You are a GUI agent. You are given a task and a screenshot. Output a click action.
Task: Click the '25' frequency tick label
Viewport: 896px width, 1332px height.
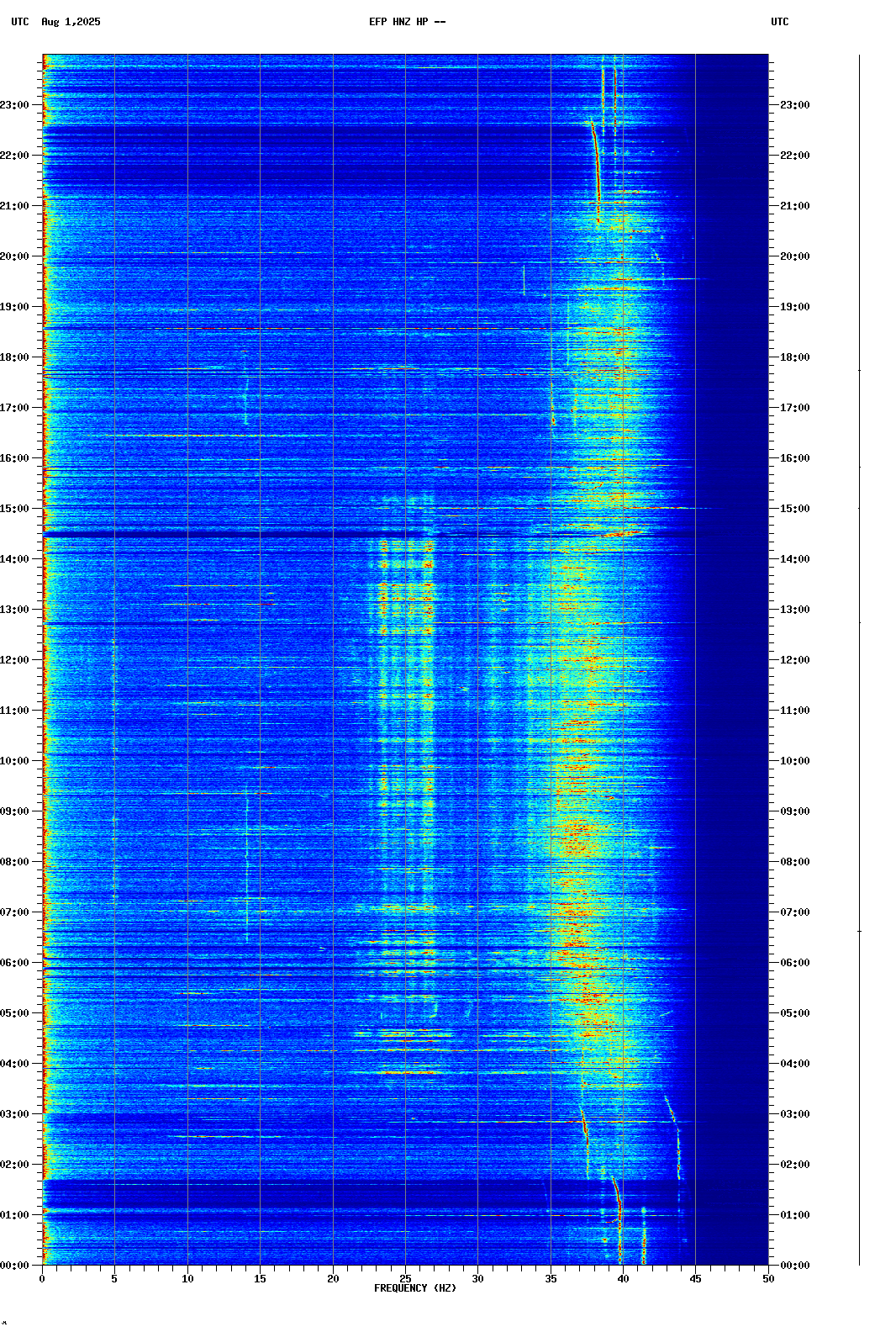pyautogui.click(x=405, y=1279)
